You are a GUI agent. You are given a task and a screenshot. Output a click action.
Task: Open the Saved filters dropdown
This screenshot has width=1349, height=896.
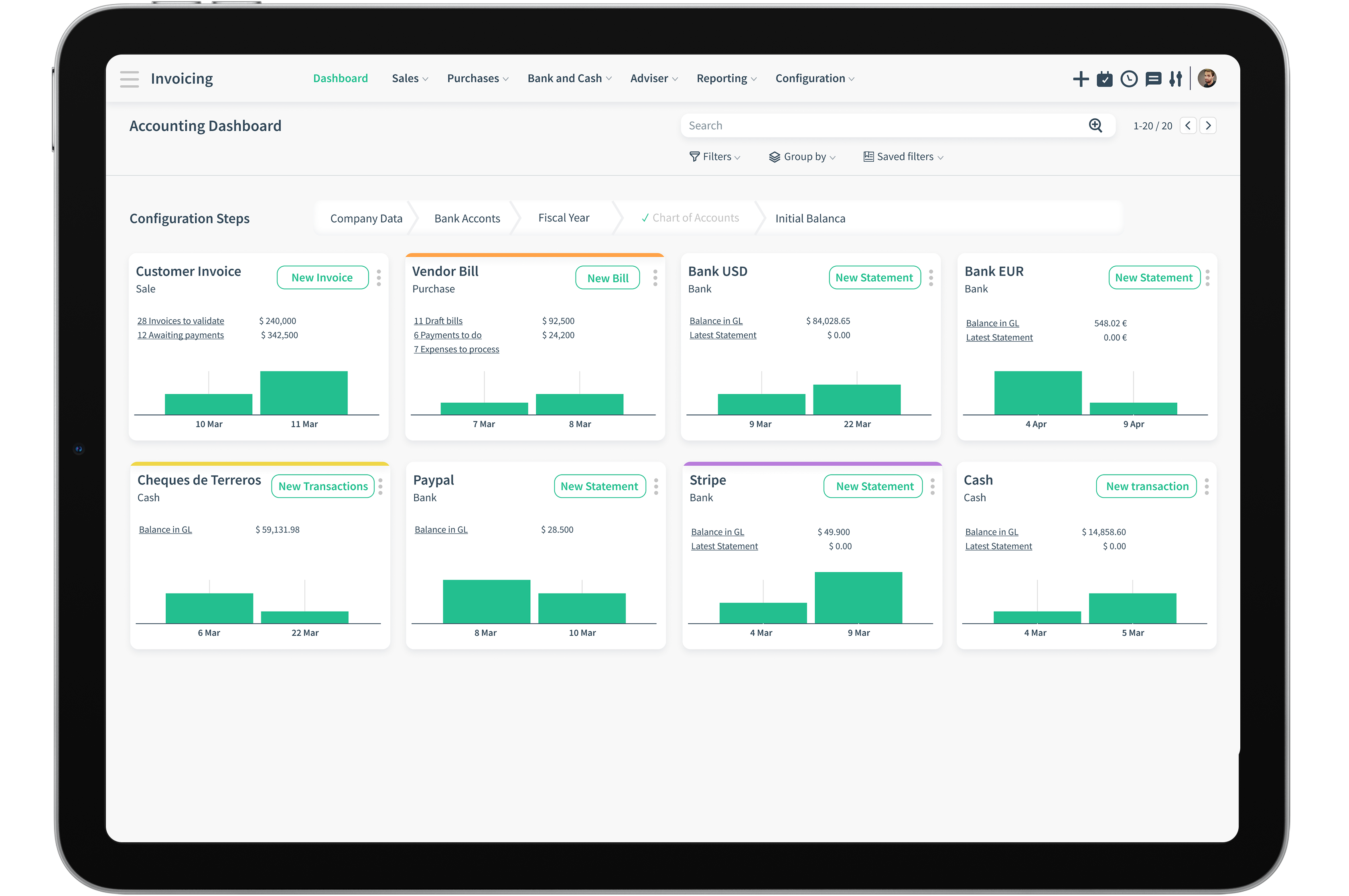pos(903,156)
